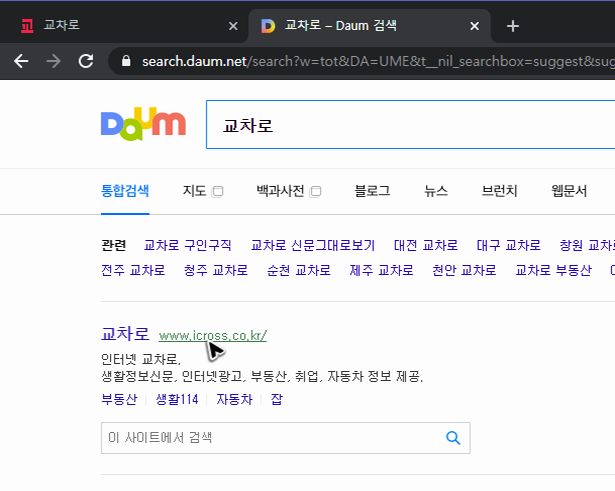
Task: Select the 교차로 – Daum 검색 tab
Action: pos(369,26)
